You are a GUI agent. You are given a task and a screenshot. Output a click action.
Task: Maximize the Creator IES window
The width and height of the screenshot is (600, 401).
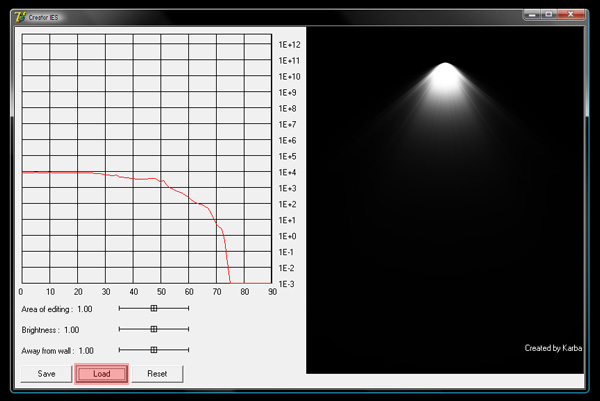(548, 15)
